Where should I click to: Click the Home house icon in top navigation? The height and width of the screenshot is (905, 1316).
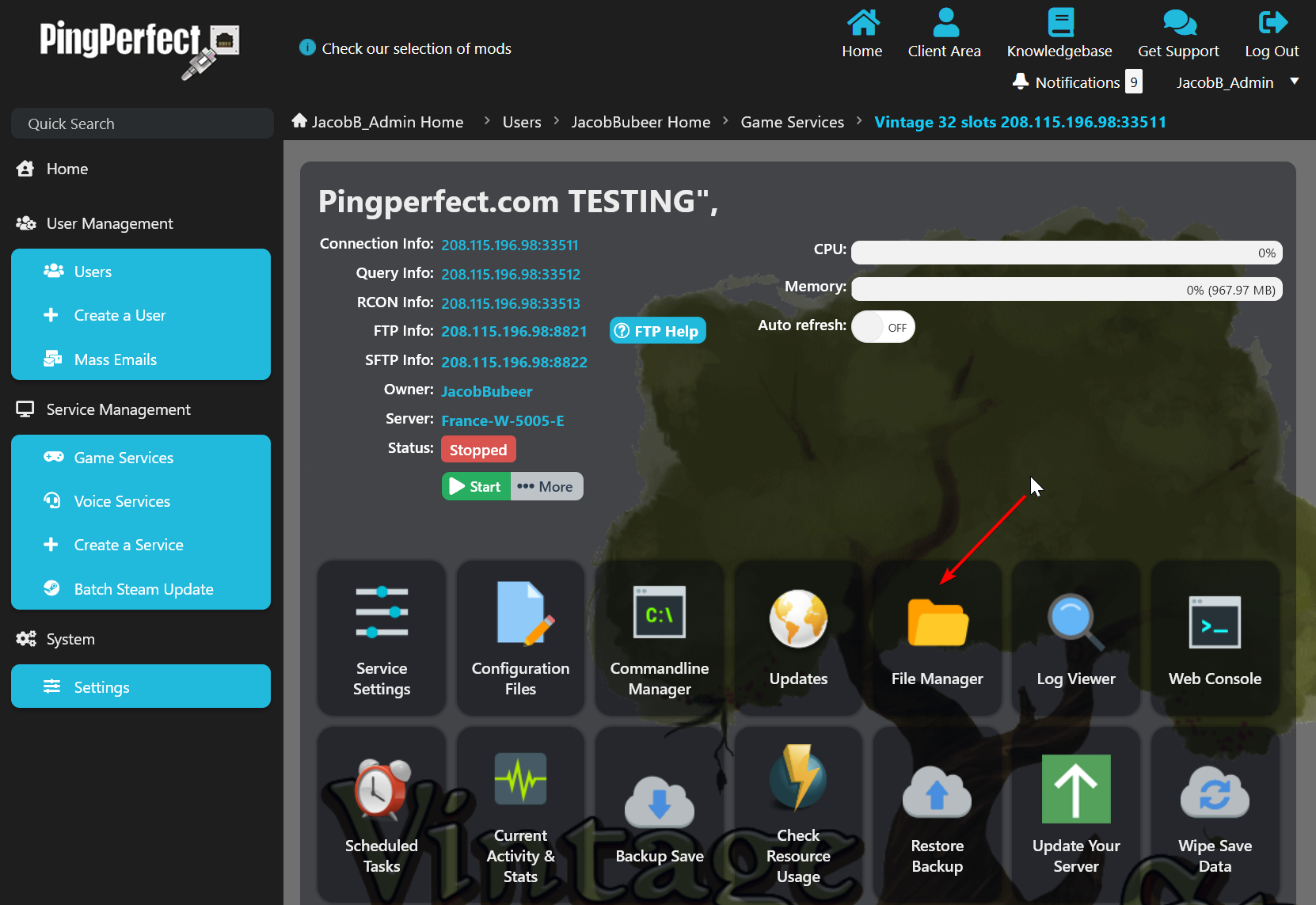point(862,22)
